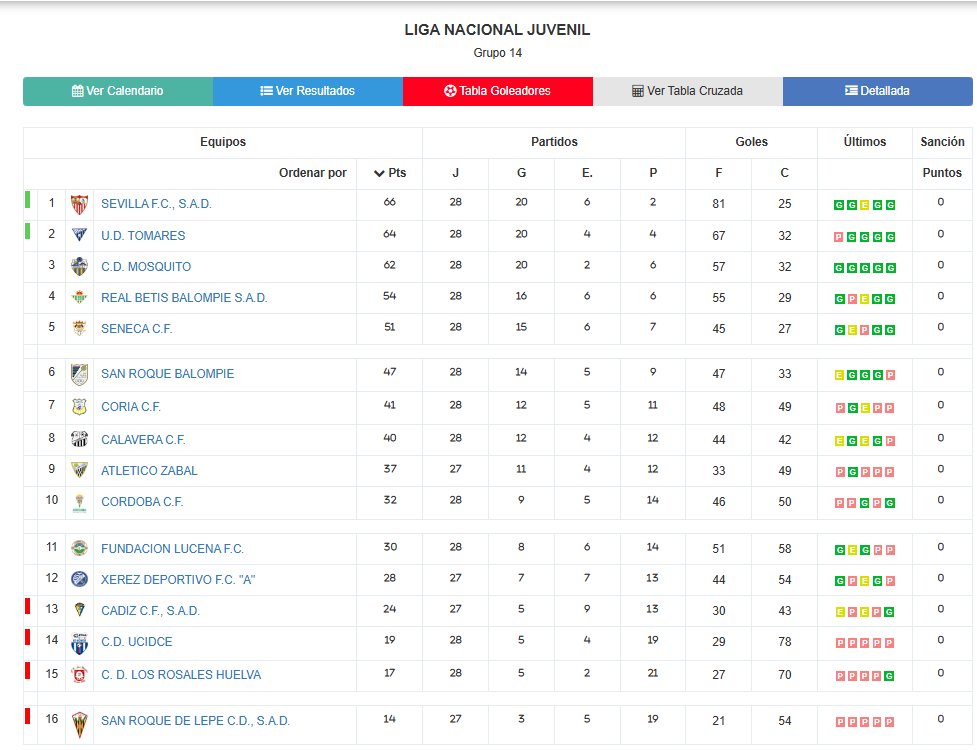Click the Cadiz C.F. club crest
This screenshot has height=750, width=977.
[x=79, y=610]
